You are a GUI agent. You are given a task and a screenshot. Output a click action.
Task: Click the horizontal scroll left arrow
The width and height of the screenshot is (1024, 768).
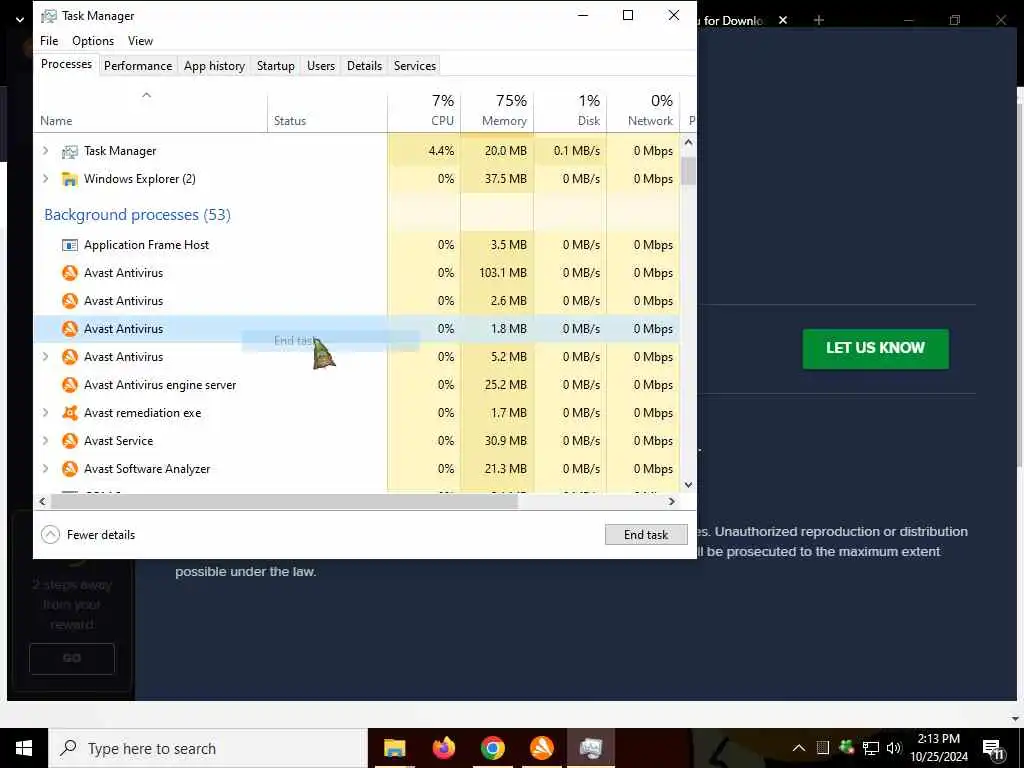42,502
